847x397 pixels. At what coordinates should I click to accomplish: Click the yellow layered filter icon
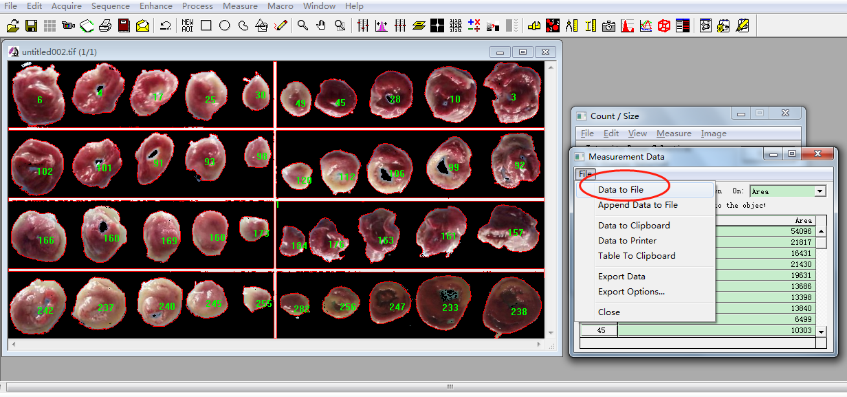pyautogui.click(x=418, y=25)
